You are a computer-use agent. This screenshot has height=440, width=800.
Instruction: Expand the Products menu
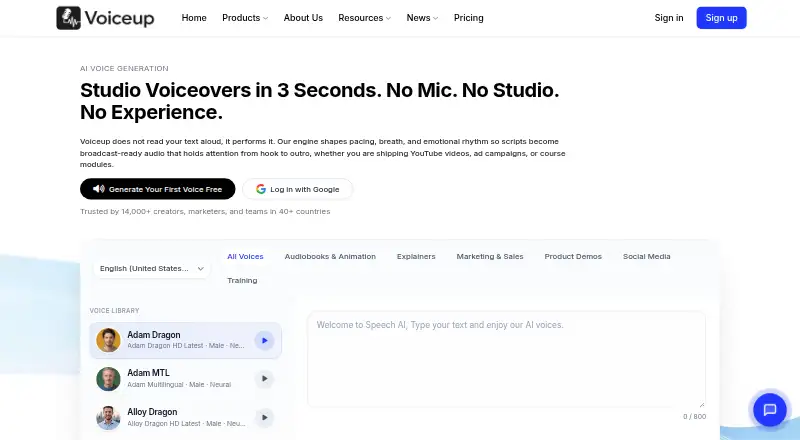click(x=245, y=18)
